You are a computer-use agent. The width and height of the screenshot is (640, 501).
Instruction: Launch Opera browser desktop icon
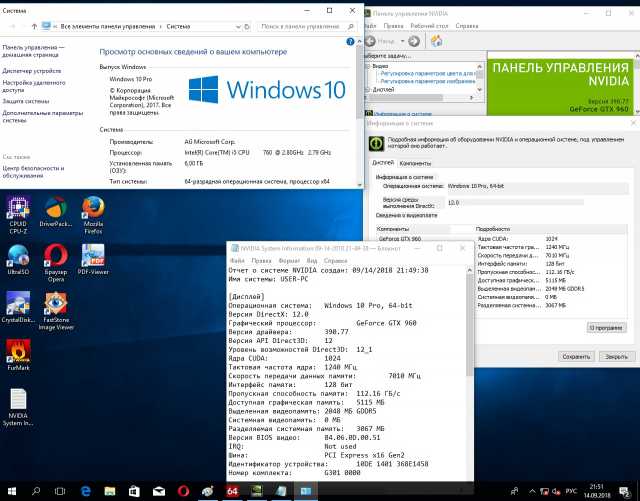pyautogui.click(x=56, y=263)
